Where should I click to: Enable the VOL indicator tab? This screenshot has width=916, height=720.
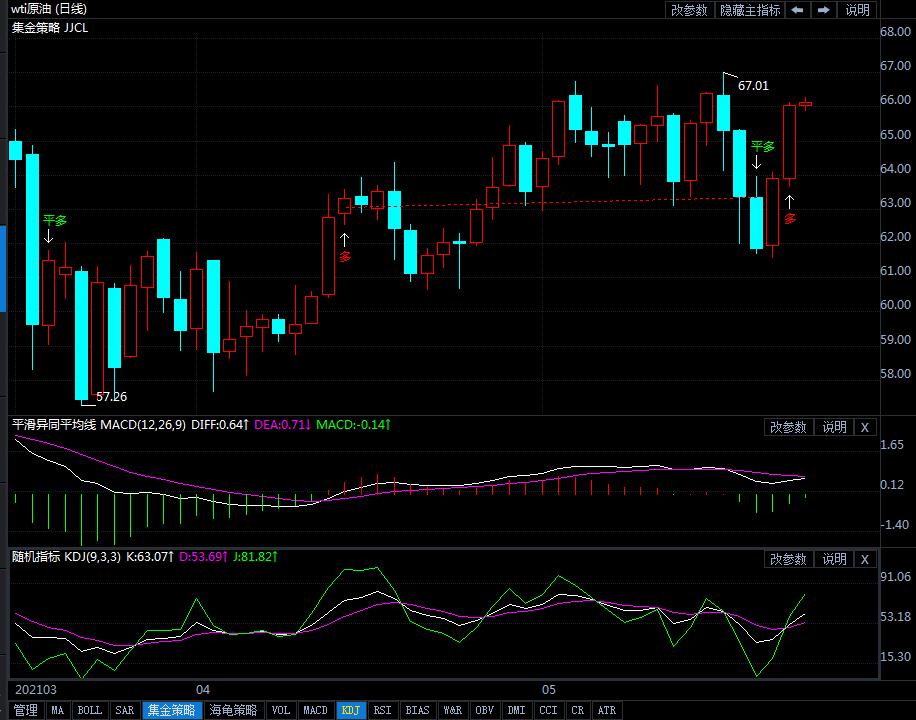click(x=281, y=710)
